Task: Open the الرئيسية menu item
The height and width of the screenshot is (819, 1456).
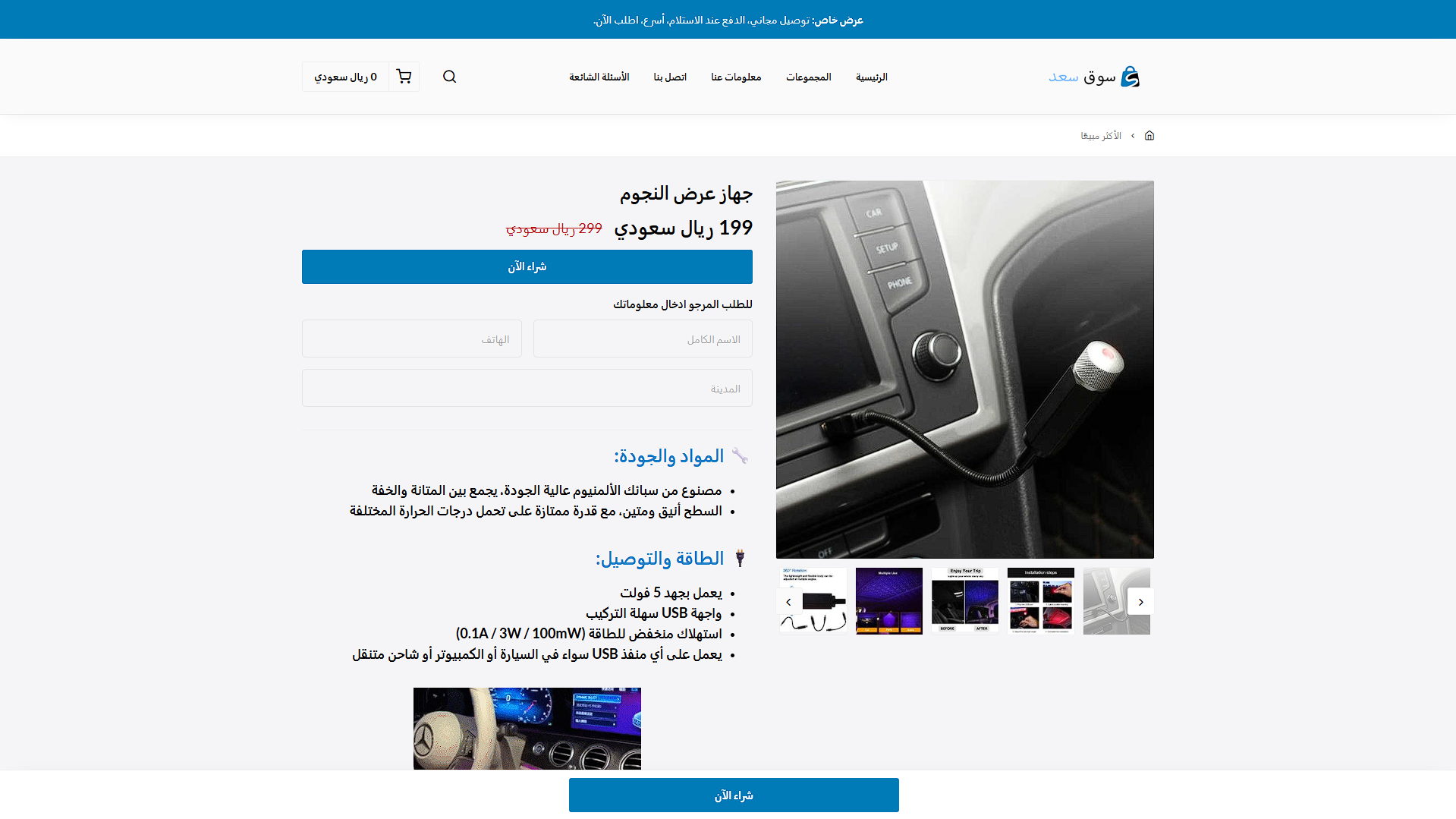Action: tap(871, 77)
